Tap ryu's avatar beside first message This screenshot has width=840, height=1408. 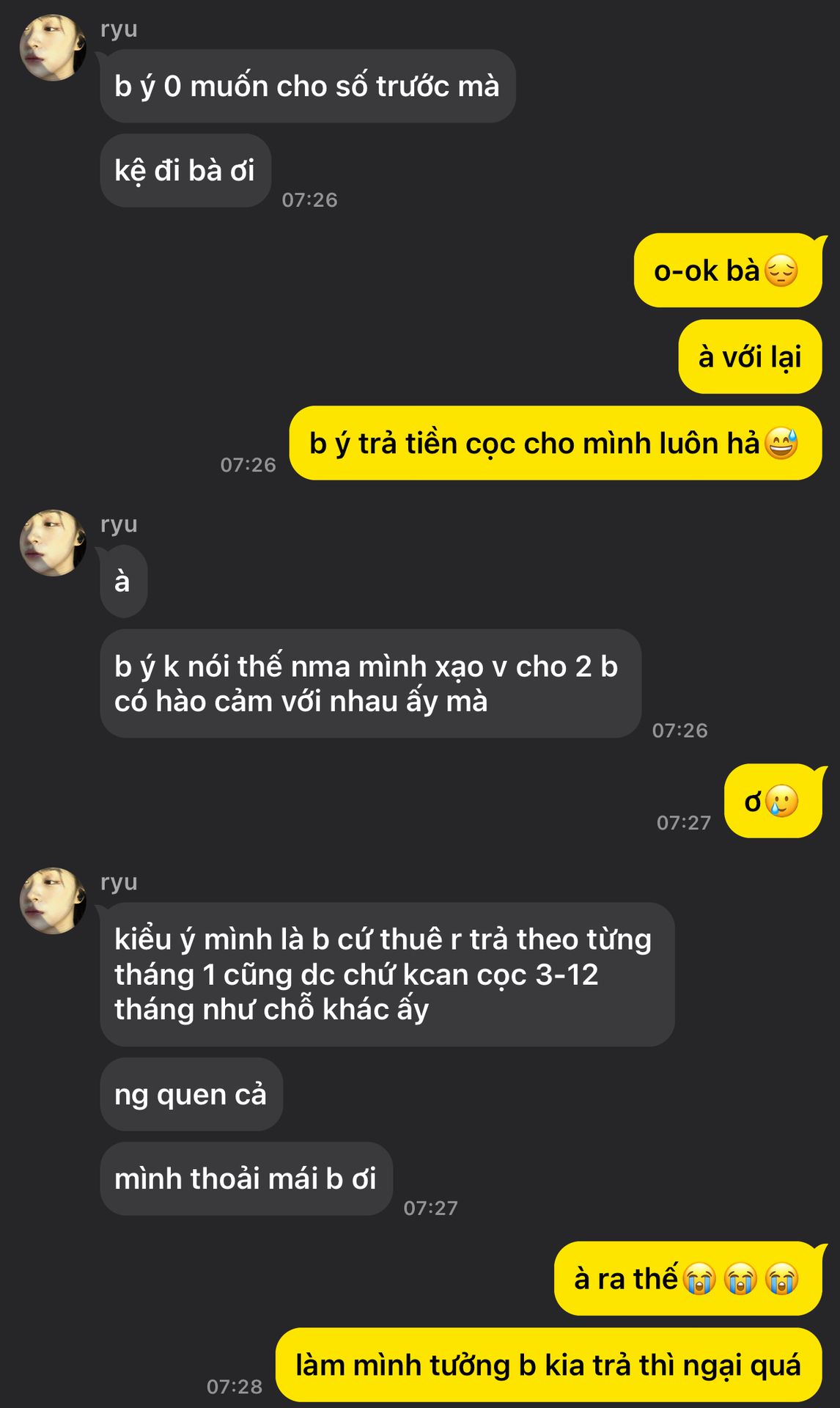[x=53, y=48]
